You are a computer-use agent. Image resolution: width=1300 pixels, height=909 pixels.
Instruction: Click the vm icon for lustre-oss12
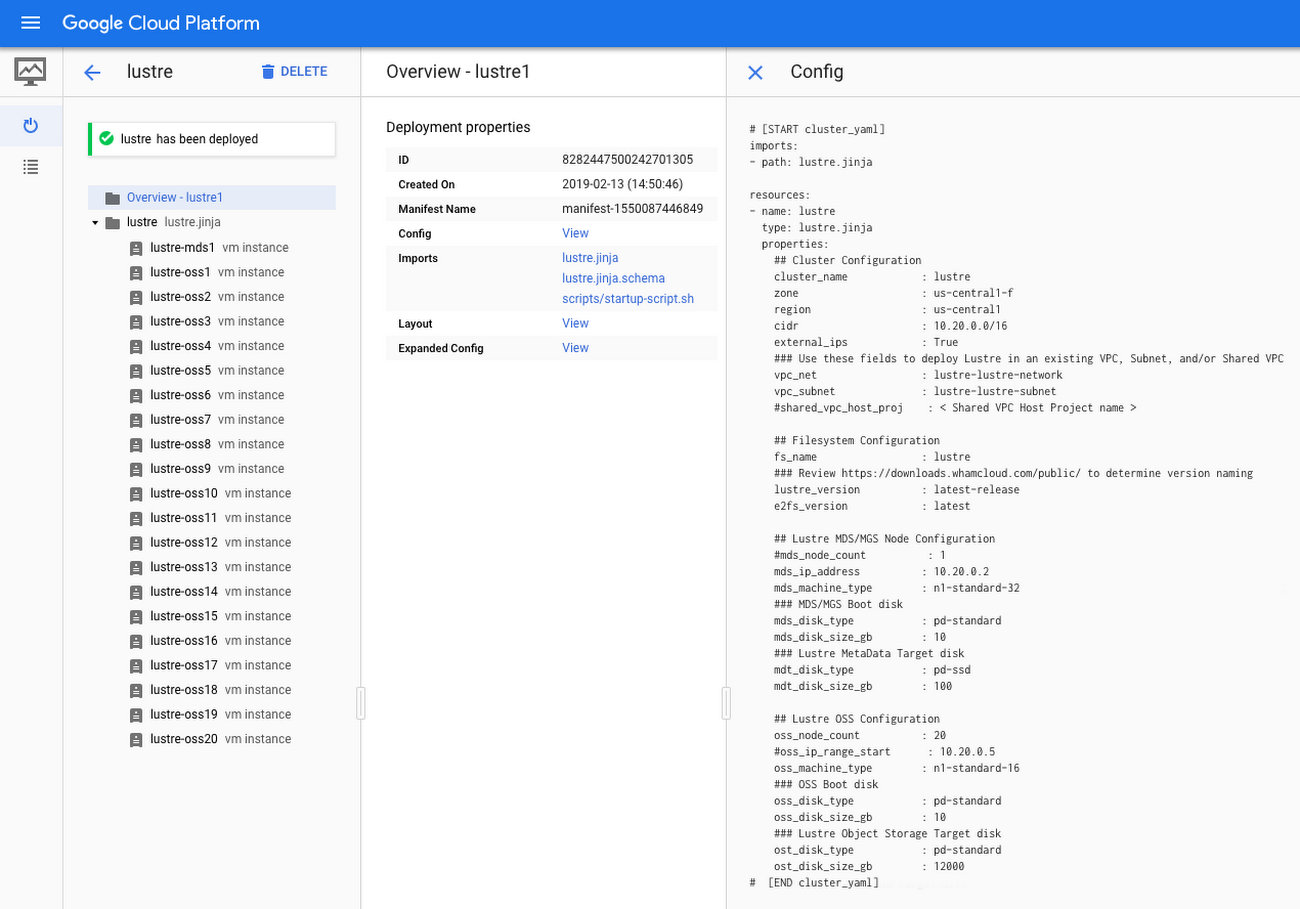pos(136,543)
